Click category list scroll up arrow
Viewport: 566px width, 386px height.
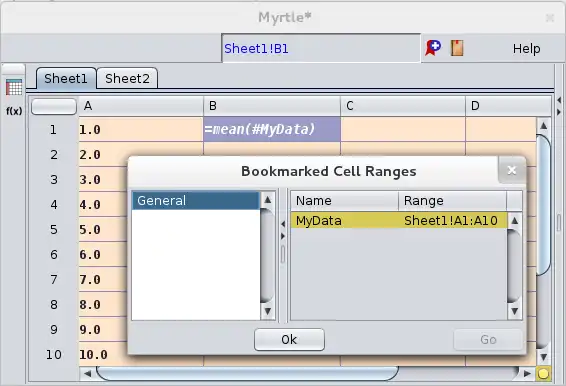pos(267,199)
